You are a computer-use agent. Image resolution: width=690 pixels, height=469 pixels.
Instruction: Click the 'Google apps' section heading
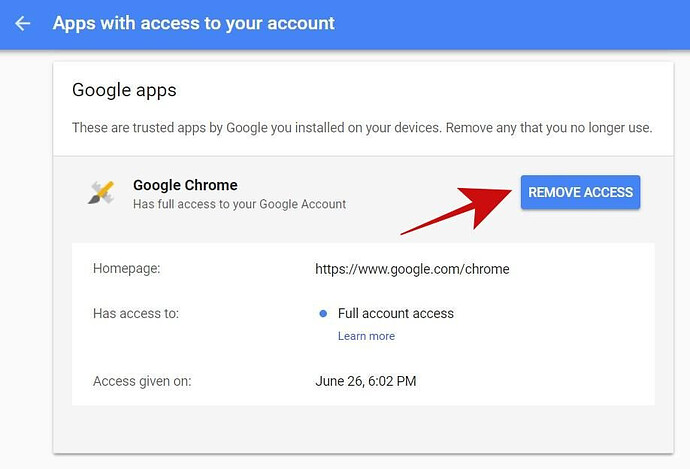tap(124, 90)
